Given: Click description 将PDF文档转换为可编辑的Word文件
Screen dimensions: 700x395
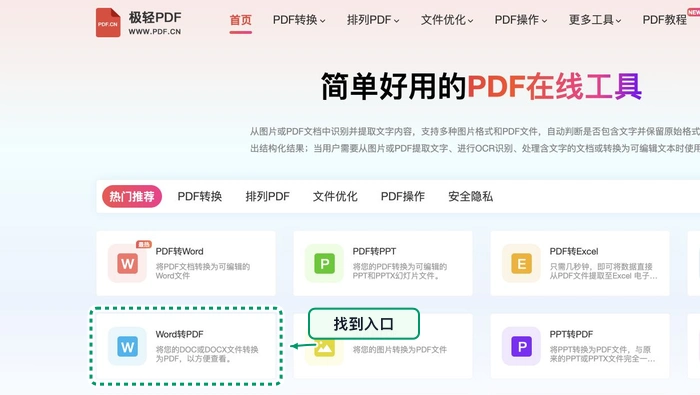Looking at the screenshot, I should click(203, 271).
